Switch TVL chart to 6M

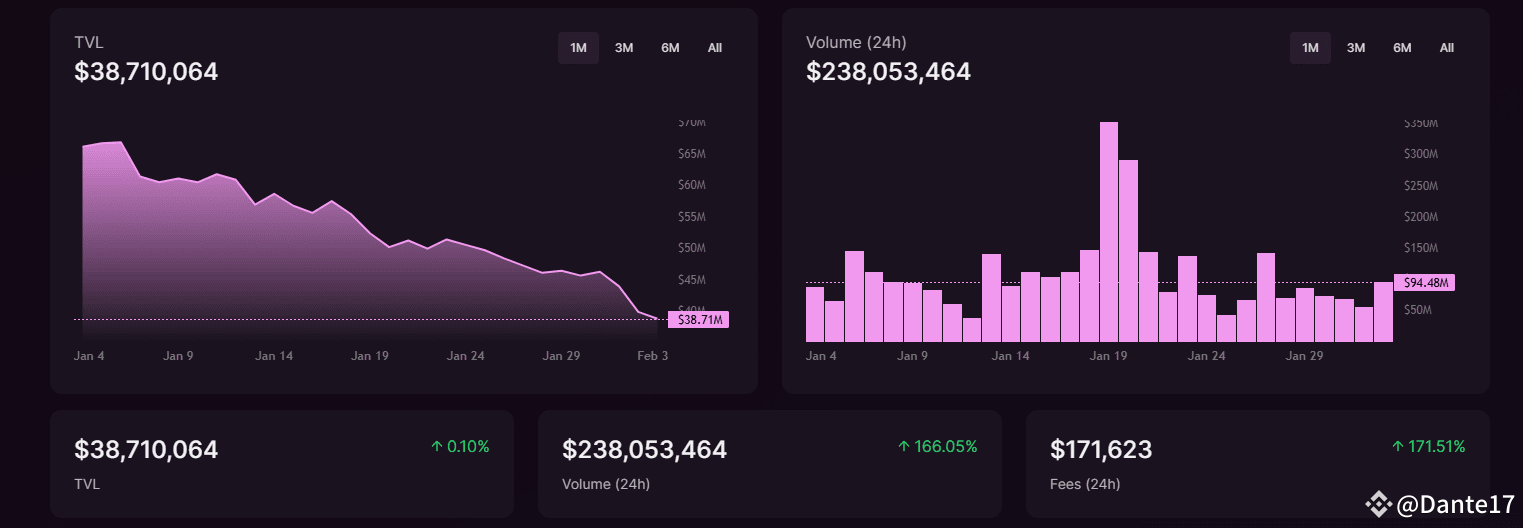[670, 48]
